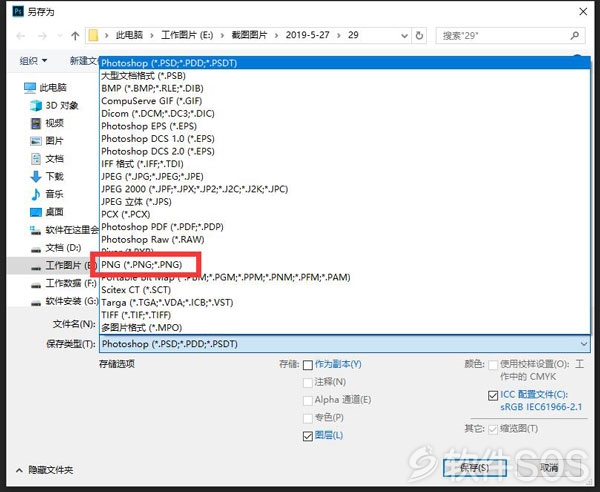Open 3D 对象 folder in sidebar
The image size is (600, 492).
point(54,105)
